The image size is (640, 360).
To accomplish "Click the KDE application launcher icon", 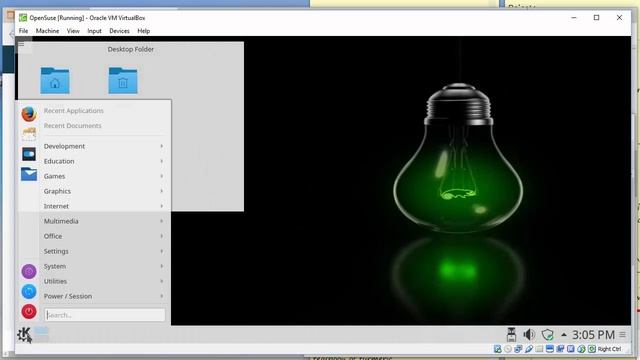I will pyautogui.click(x=24, y=335).
